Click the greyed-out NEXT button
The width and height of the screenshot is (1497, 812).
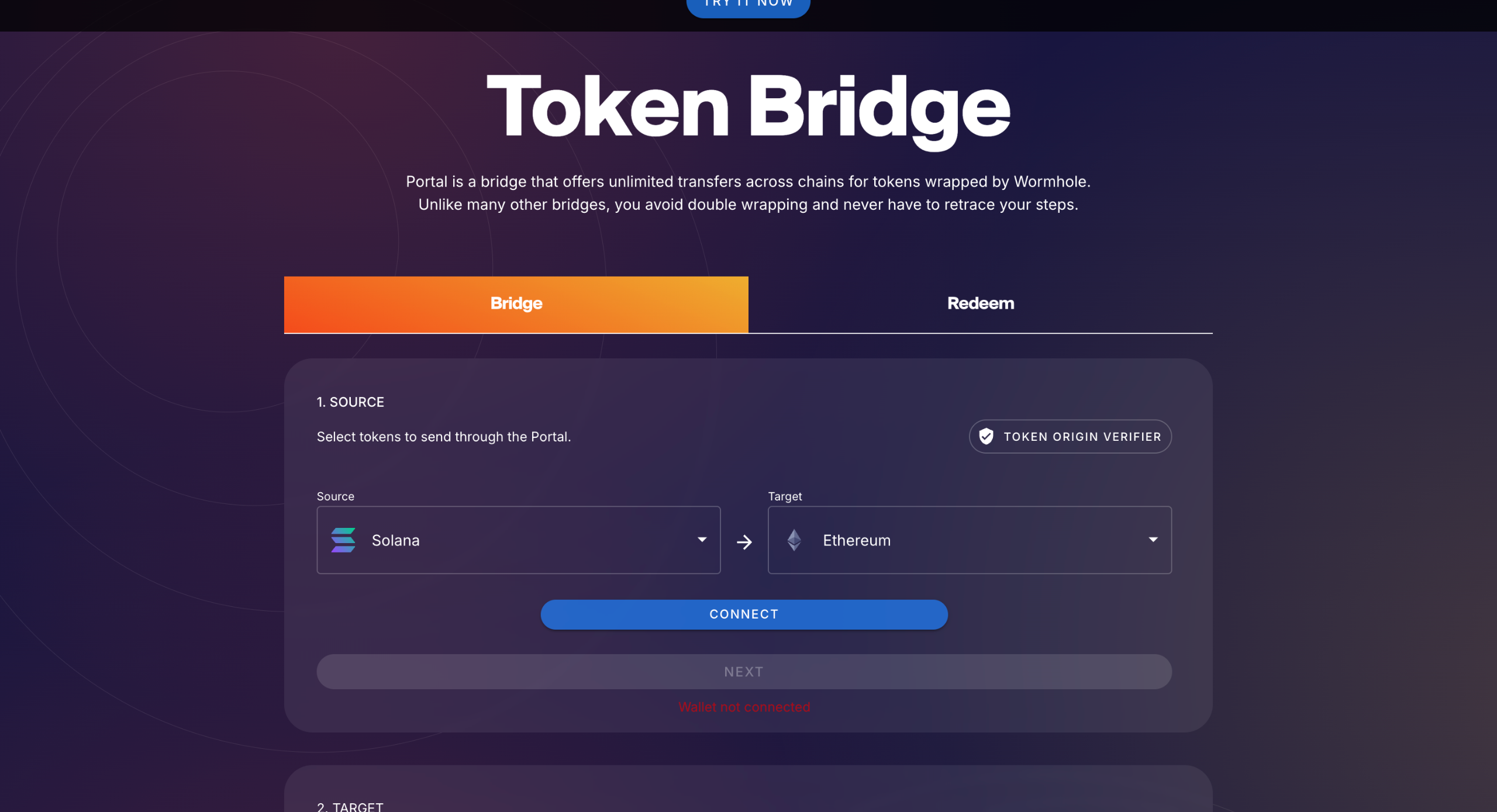coord(744,672)
